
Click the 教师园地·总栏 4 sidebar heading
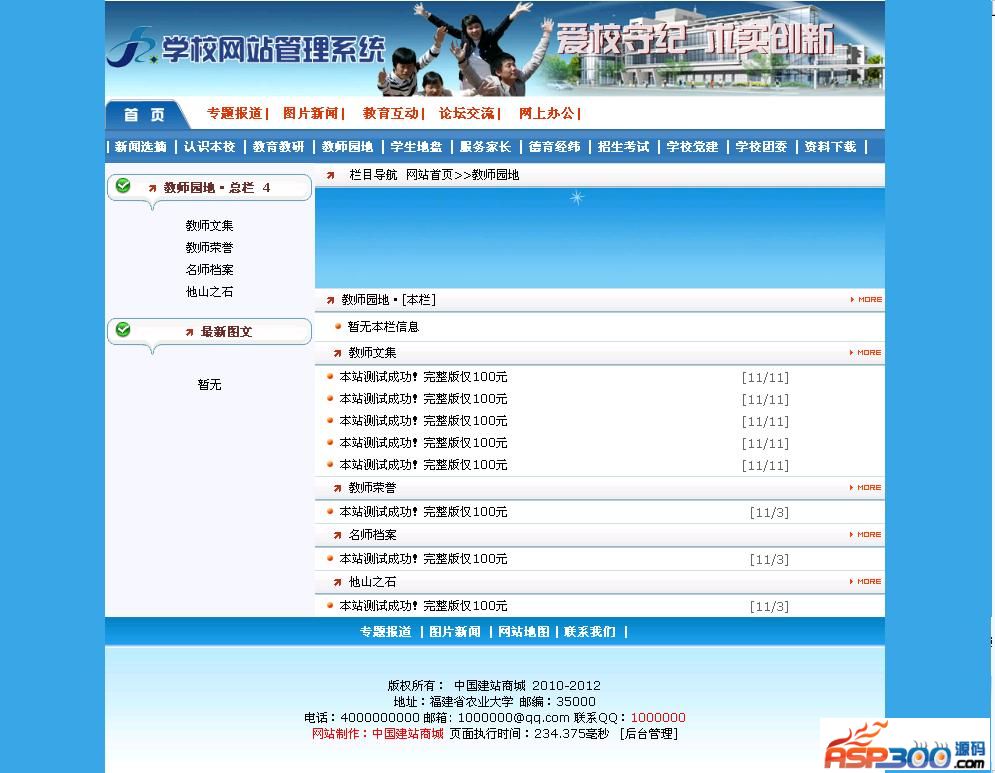(x=216, y=188)
